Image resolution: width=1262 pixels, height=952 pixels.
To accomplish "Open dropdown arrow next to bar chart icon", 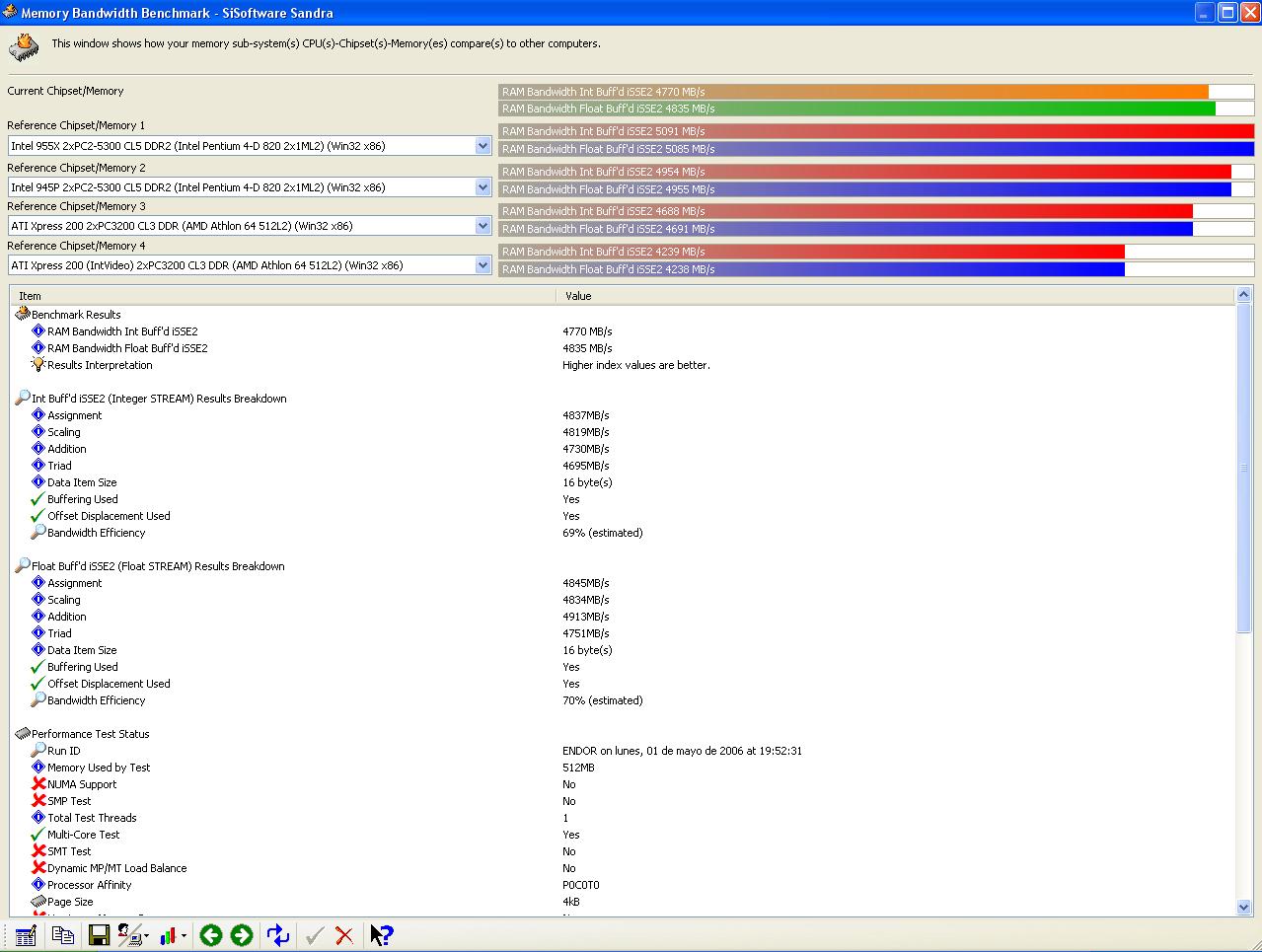I will [x=185, y=936].
